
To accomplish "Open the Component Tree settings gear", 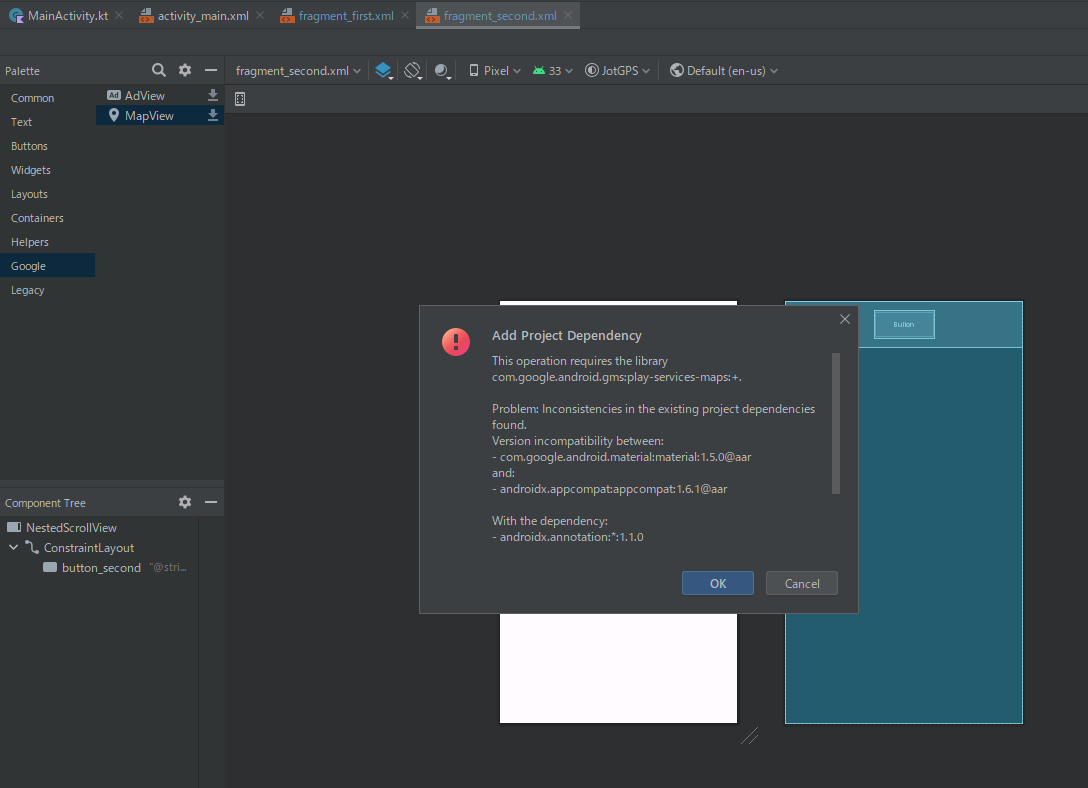I will 184,502.
